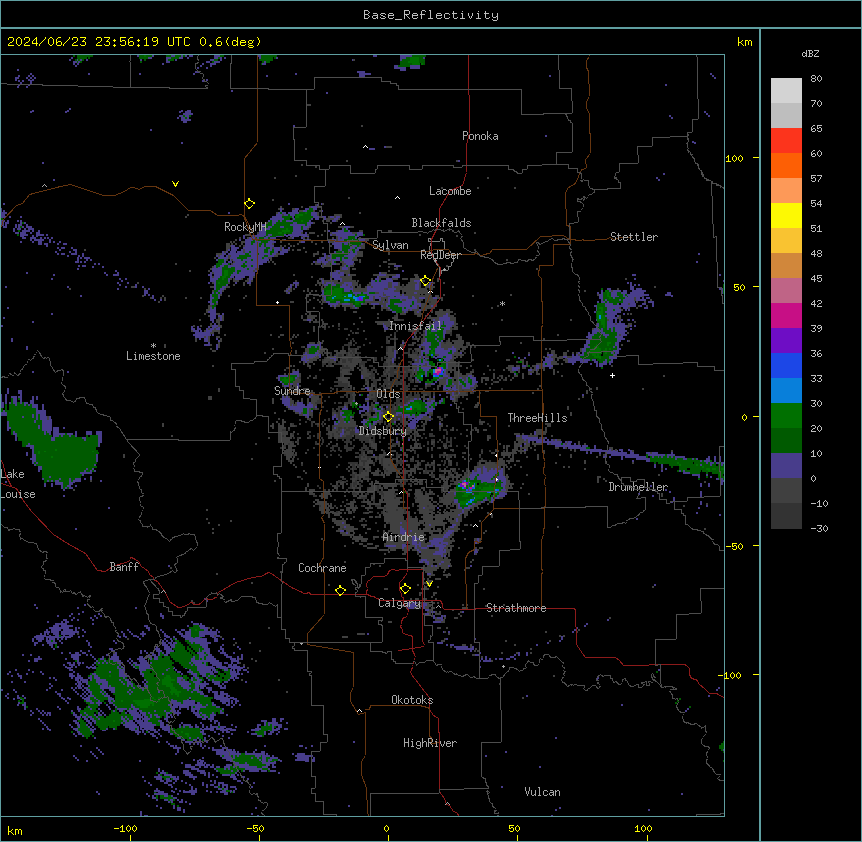Image resolution: width=862 pixels, height=842 pixels.
Task: Click the Innisfail city label
Action: pyautogui.click(x=415, y=326)
